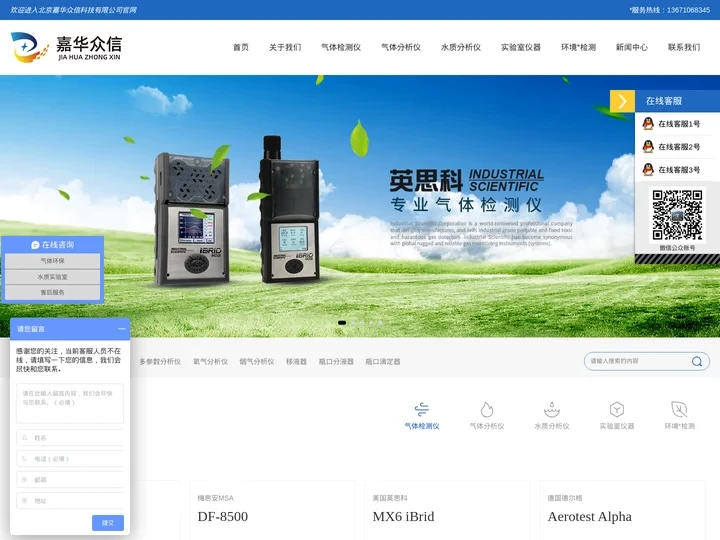Select the 实验室仪器 hexagon icon
Viewport: 720px width, 540px height.
click(x=617, y=409)
